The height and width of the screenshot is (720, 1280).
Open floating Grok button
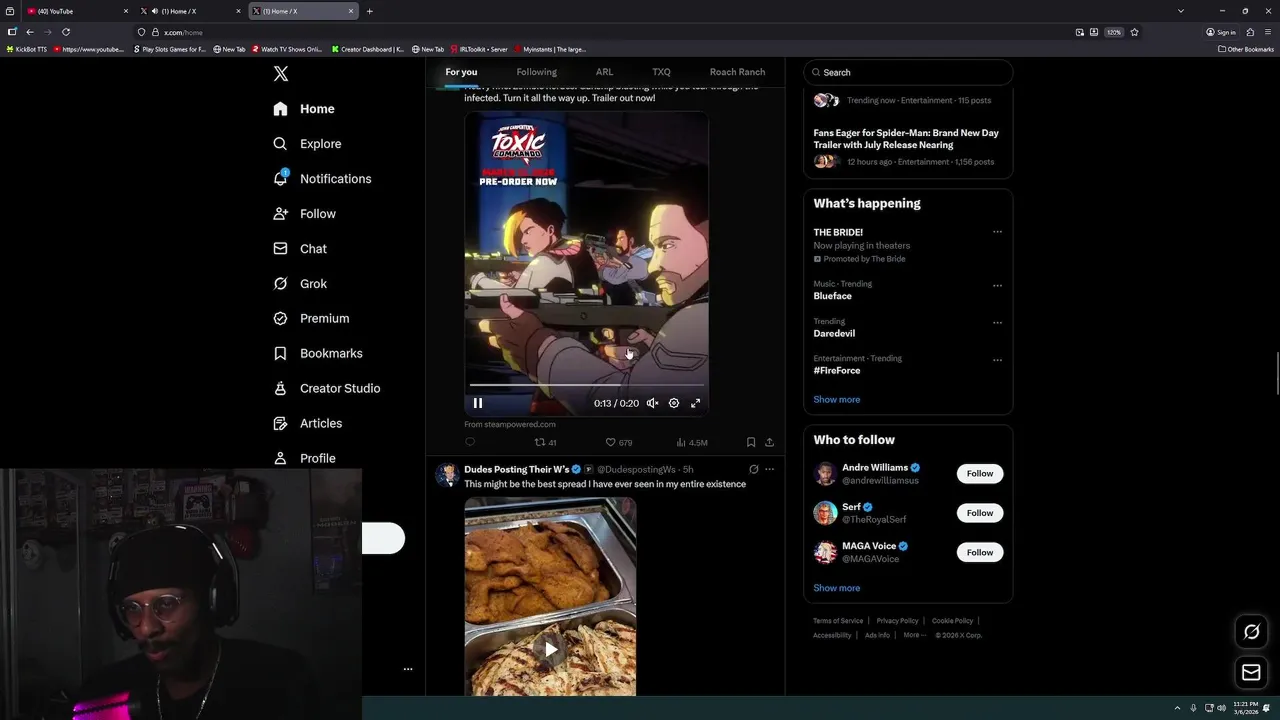pyautogui.click(x=1251, y=631)
